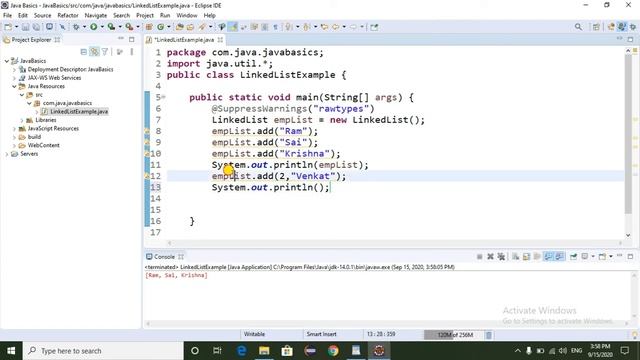The height and width of the screenshot is (360, 640).
Task: Open the Navigate menu
Action: click(96, 15)
